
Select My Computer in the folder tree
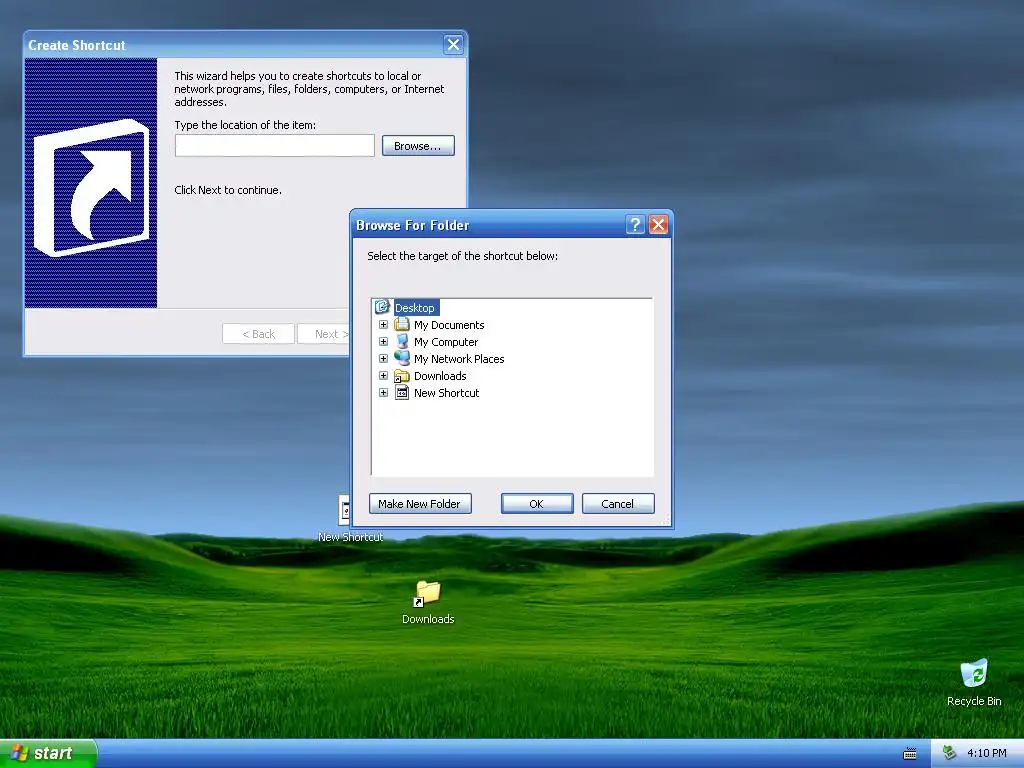tap(446, 342)
